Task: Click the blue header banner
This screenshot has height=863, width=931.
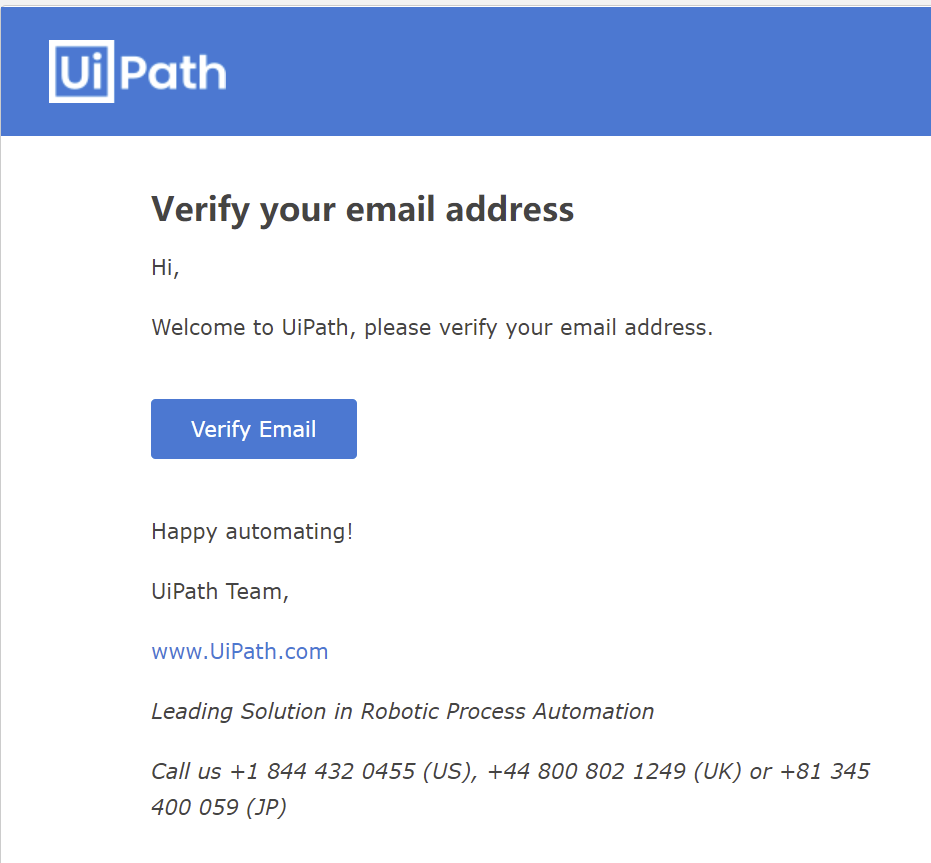Action: pos(600,70)
